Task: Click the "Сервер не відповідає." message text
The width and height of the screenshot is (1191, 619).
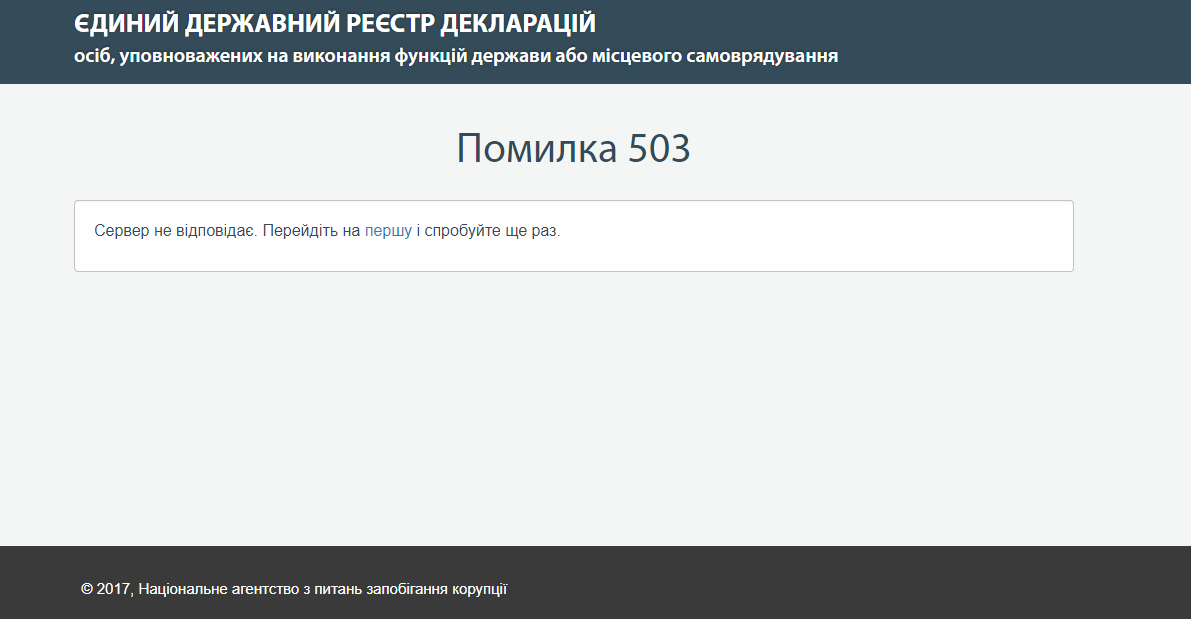Action: point(176,231)
